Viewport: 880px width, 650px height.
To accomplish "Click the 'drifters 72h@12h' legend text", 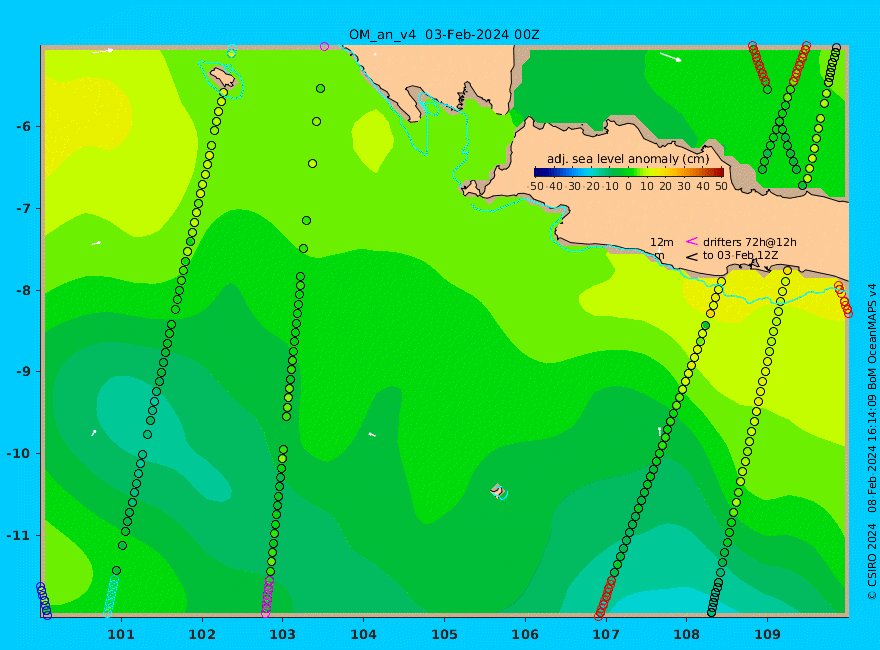I will (750, 242).
